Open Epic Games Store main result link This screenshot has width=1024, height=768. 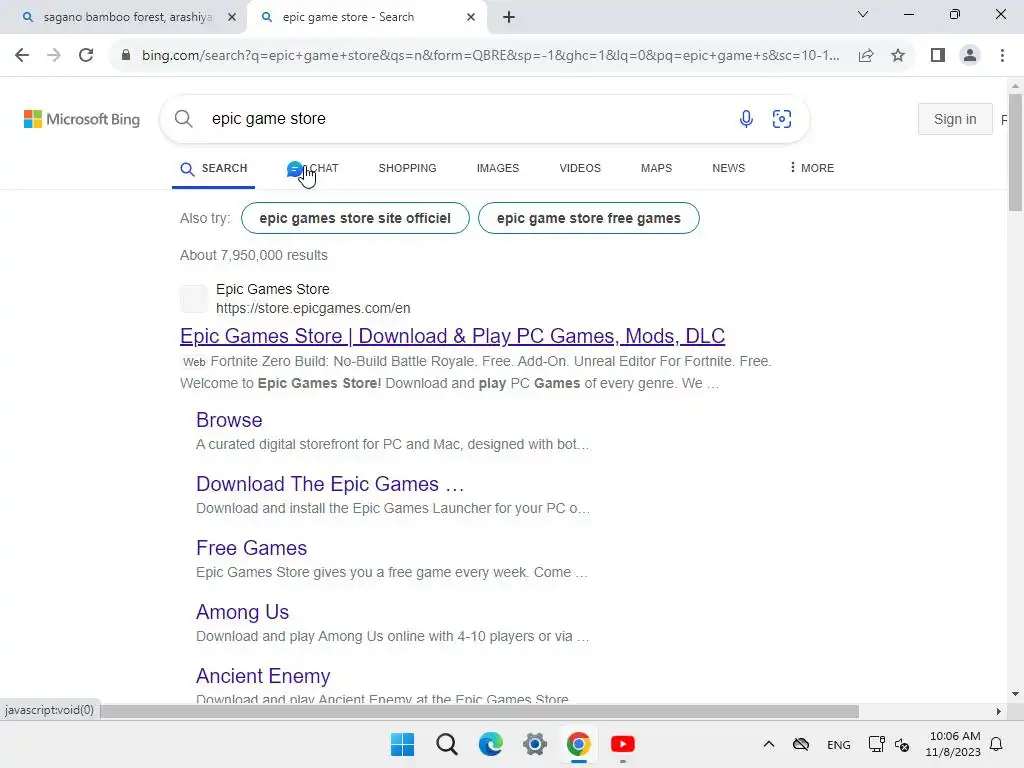pos(453,336)
